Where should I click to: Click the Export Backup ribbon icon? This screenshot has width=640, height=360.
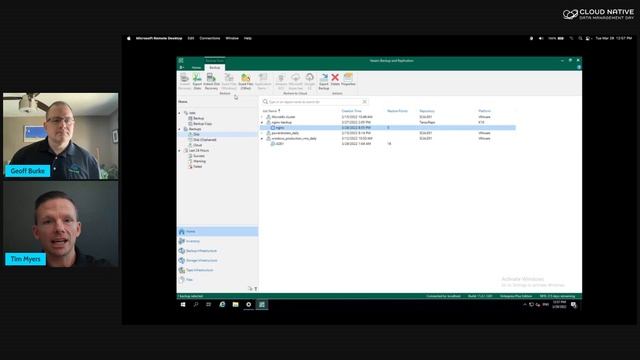pyautogui.click(x=324, y=81)
